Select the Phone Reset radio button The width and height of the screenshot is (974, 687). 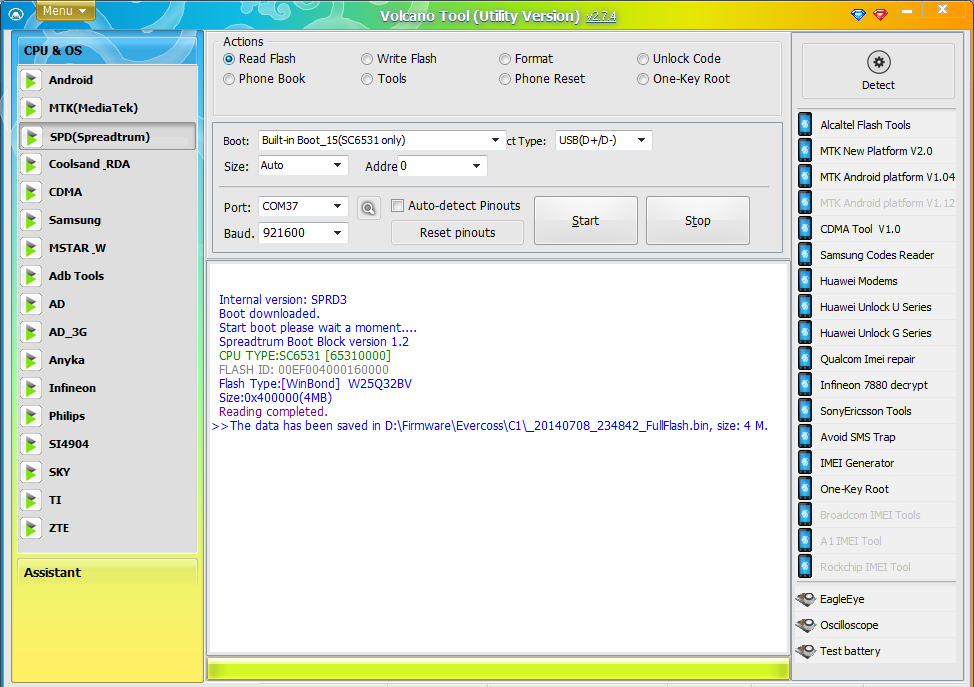(504, 79)
